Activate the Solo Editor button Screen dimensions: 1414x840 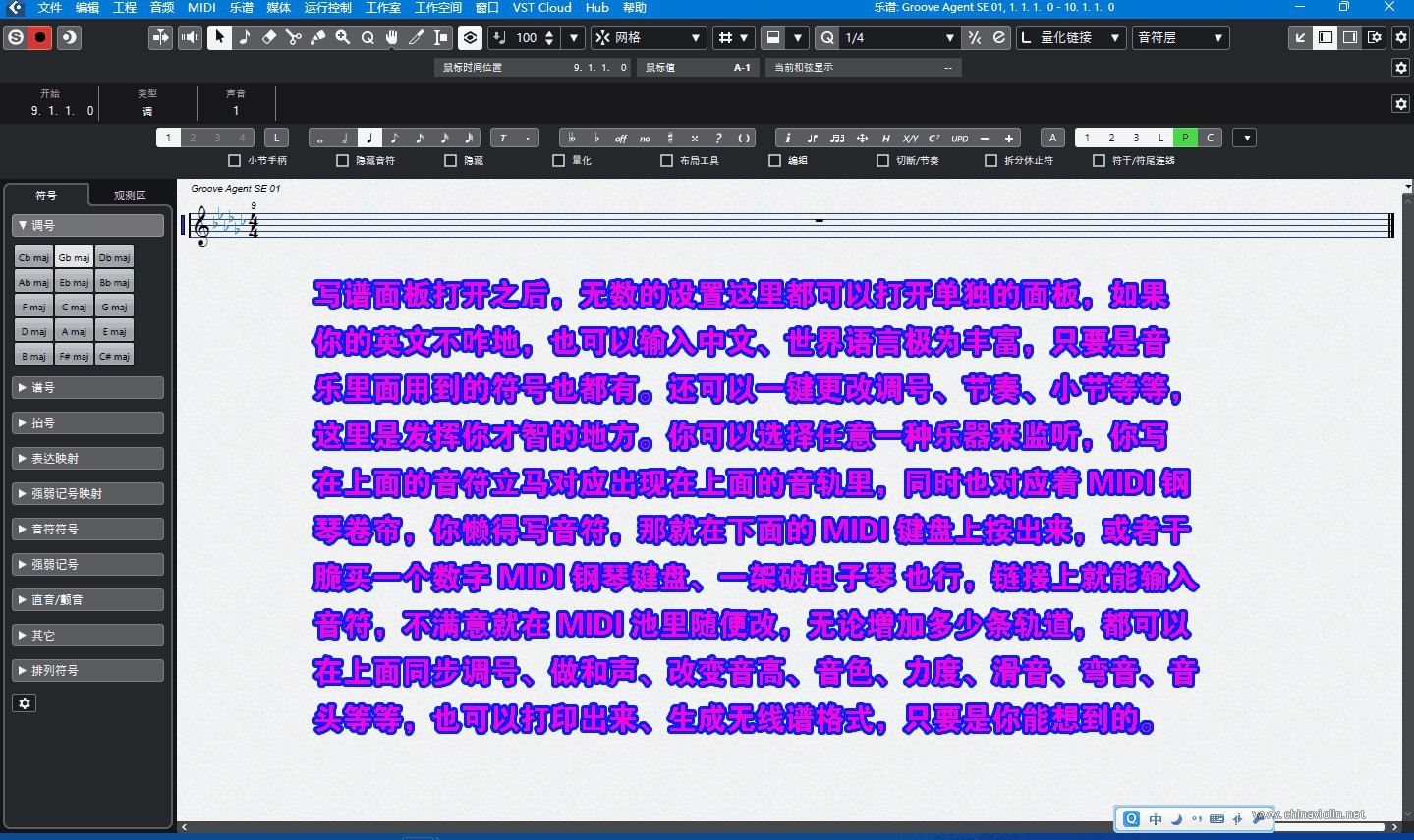(16, 37)
